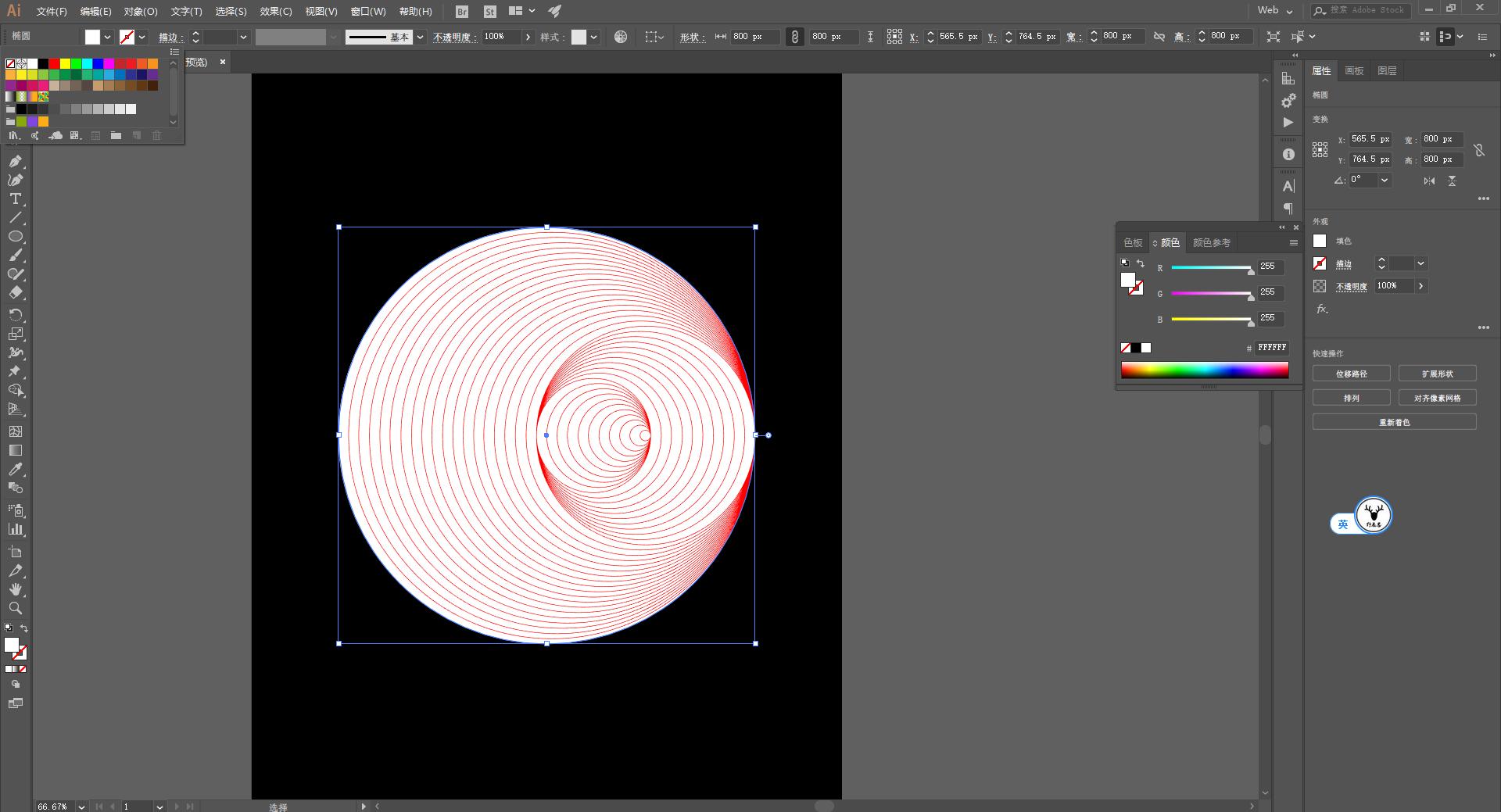Select the Gradient tool

click(x=15, y=450)
